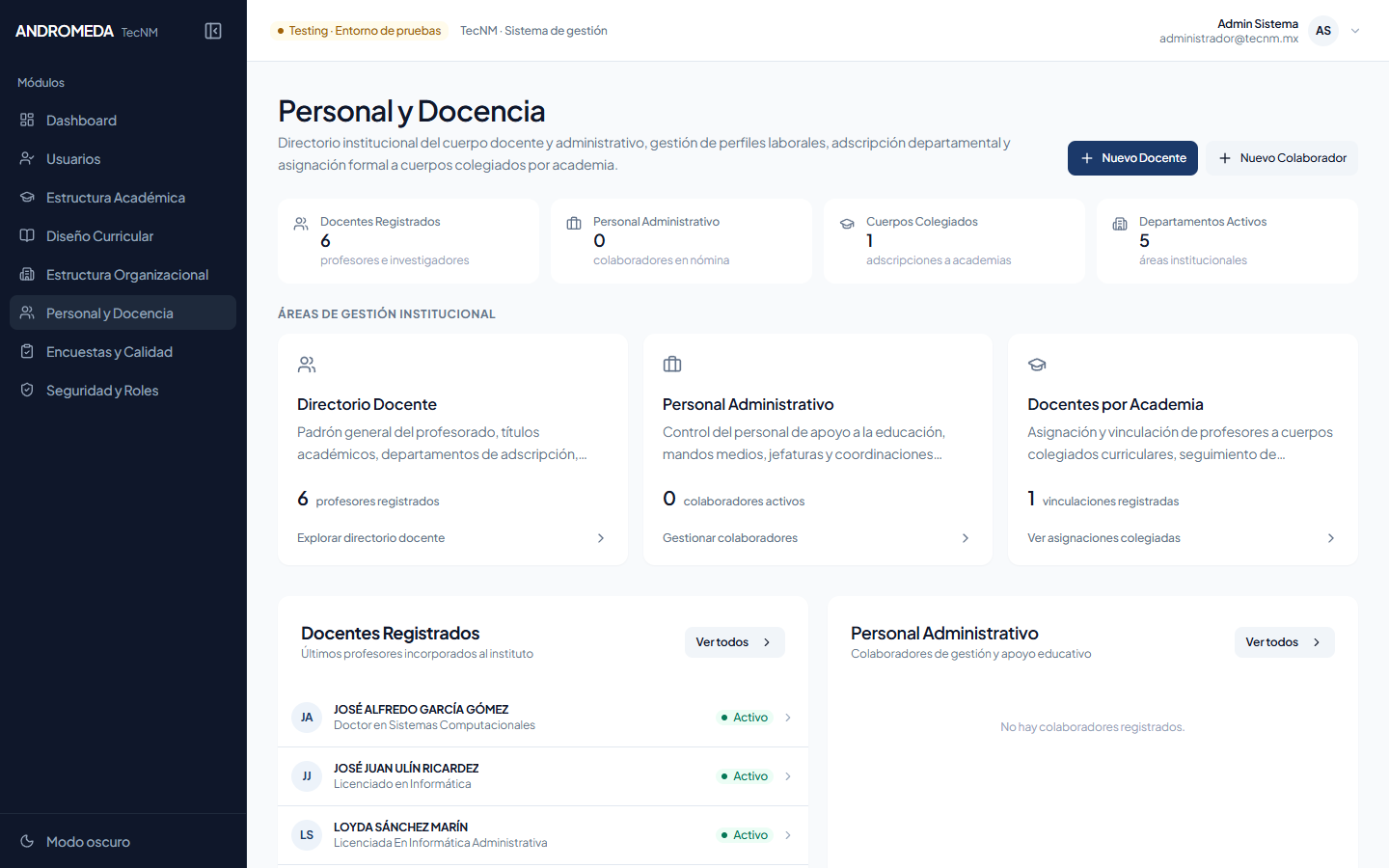The image size is (1389, 868).
Task: Click the AS user avatar
Action: pos(1323,31)
